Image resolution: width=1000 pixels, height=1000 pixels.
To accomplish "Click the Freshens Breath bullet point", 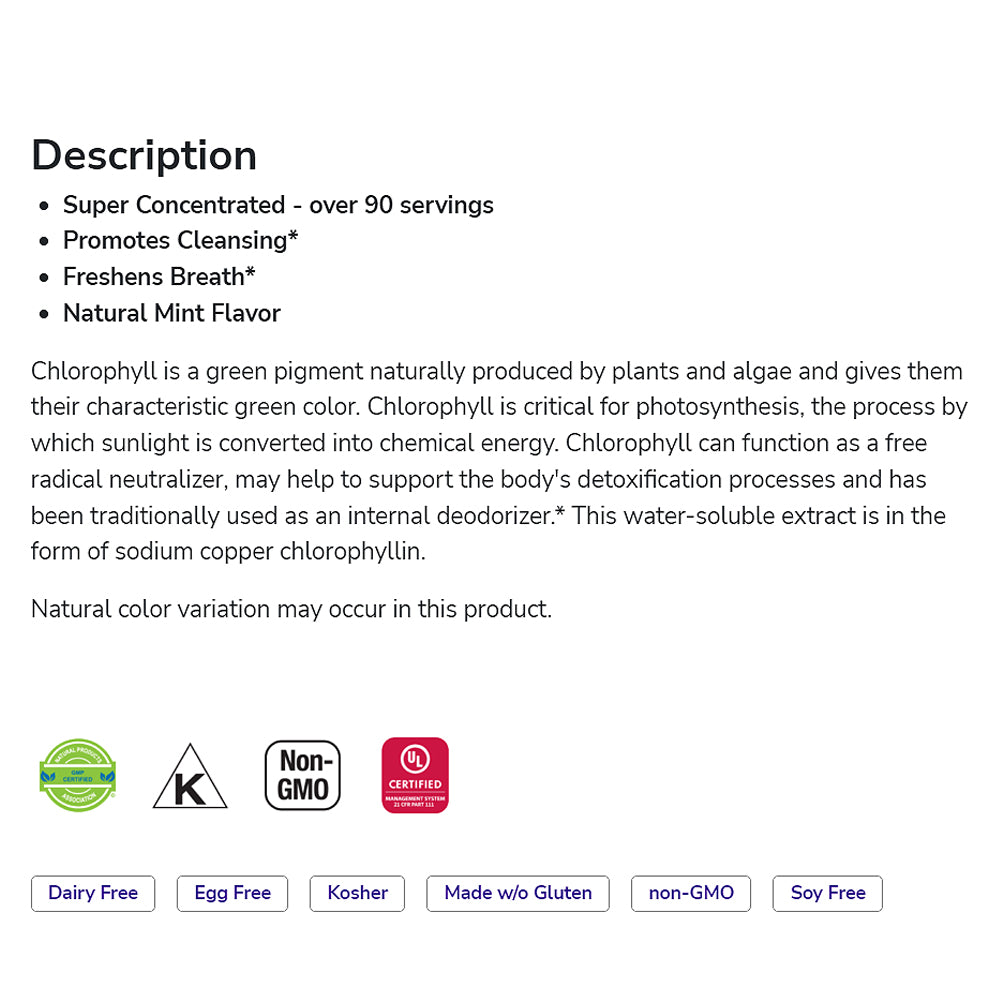I will click(159, 277).
